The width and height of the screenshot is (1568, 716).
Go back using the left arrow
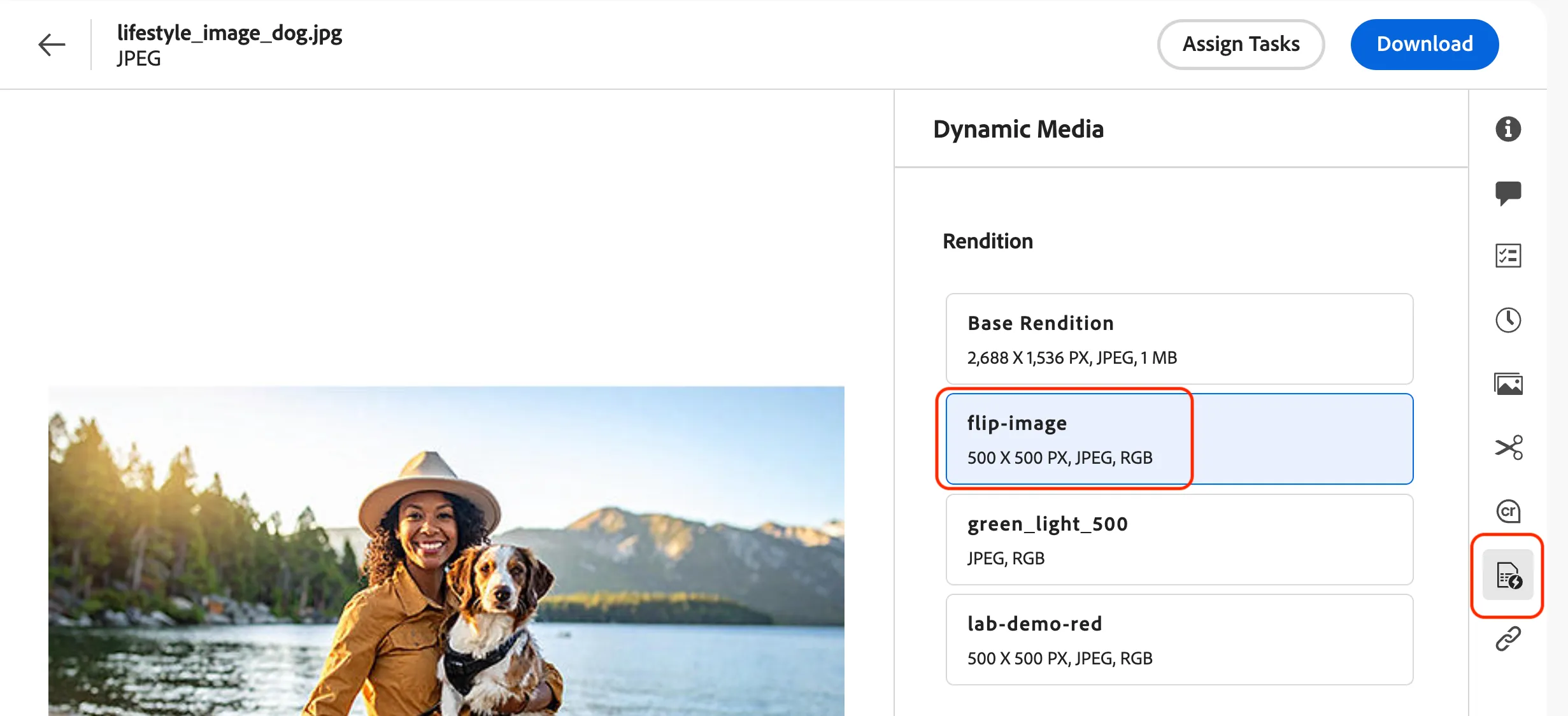pyautogui.click(x=52, y=45)
